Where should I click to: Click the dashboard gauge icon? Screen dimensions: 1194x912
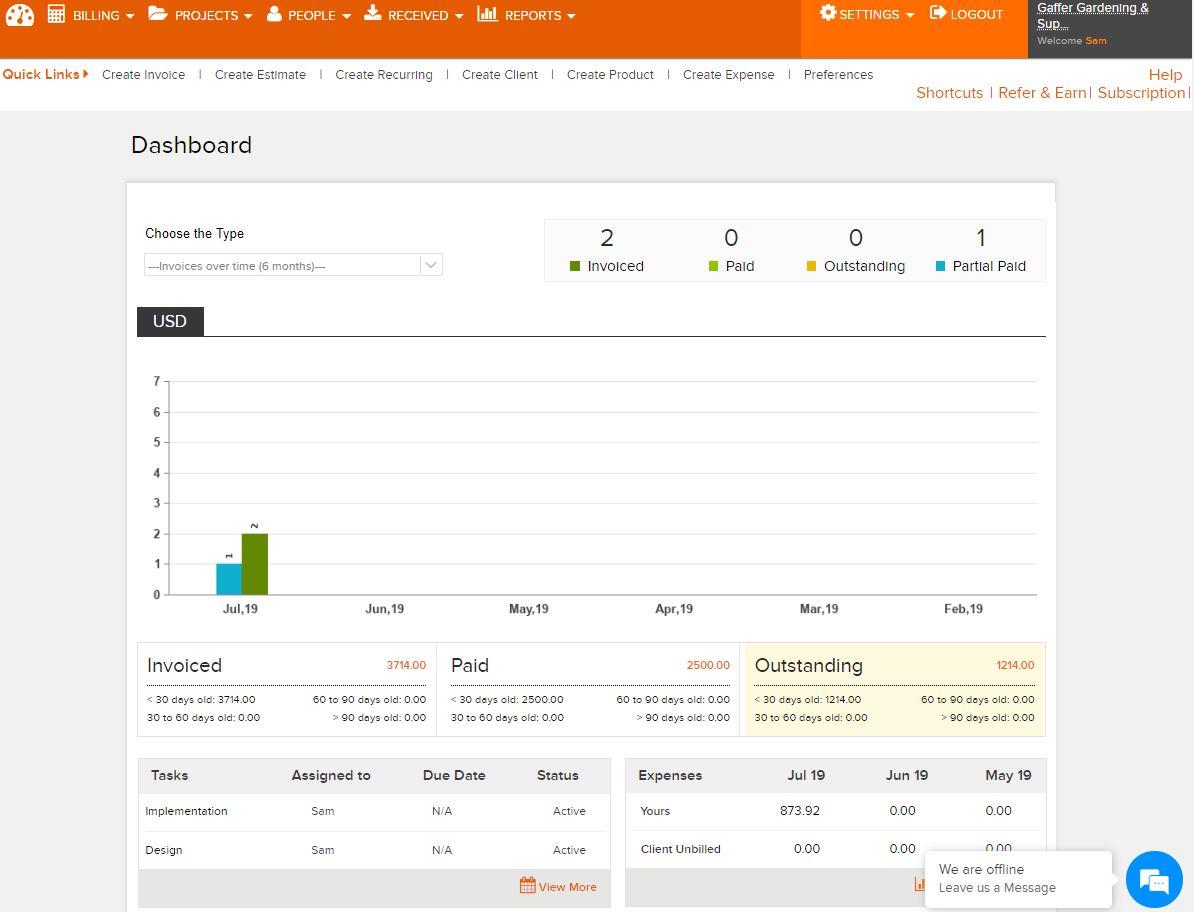20,15
